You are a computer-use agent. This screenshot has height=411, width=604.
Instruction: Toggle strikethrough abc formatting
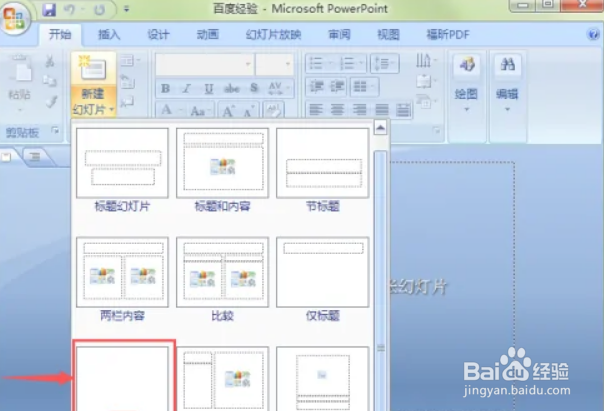[232, 89]
